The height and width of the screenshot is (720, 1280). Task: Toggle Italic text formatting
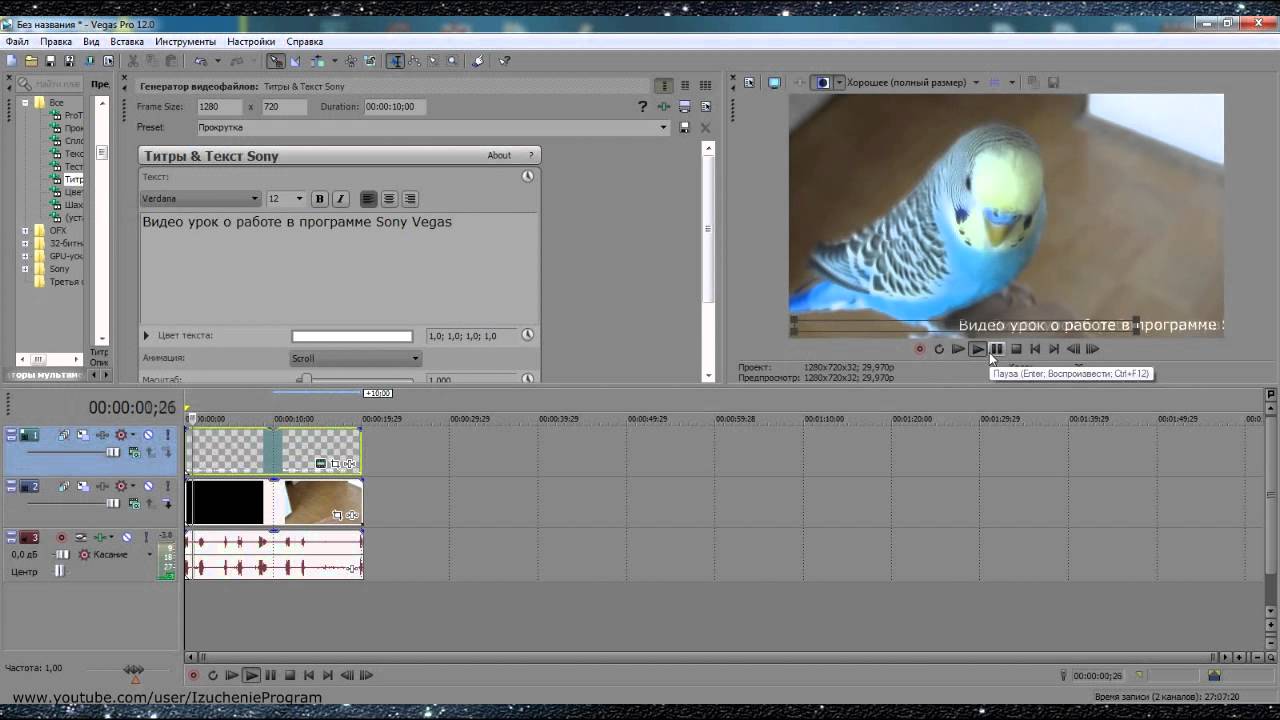[340, 199]
